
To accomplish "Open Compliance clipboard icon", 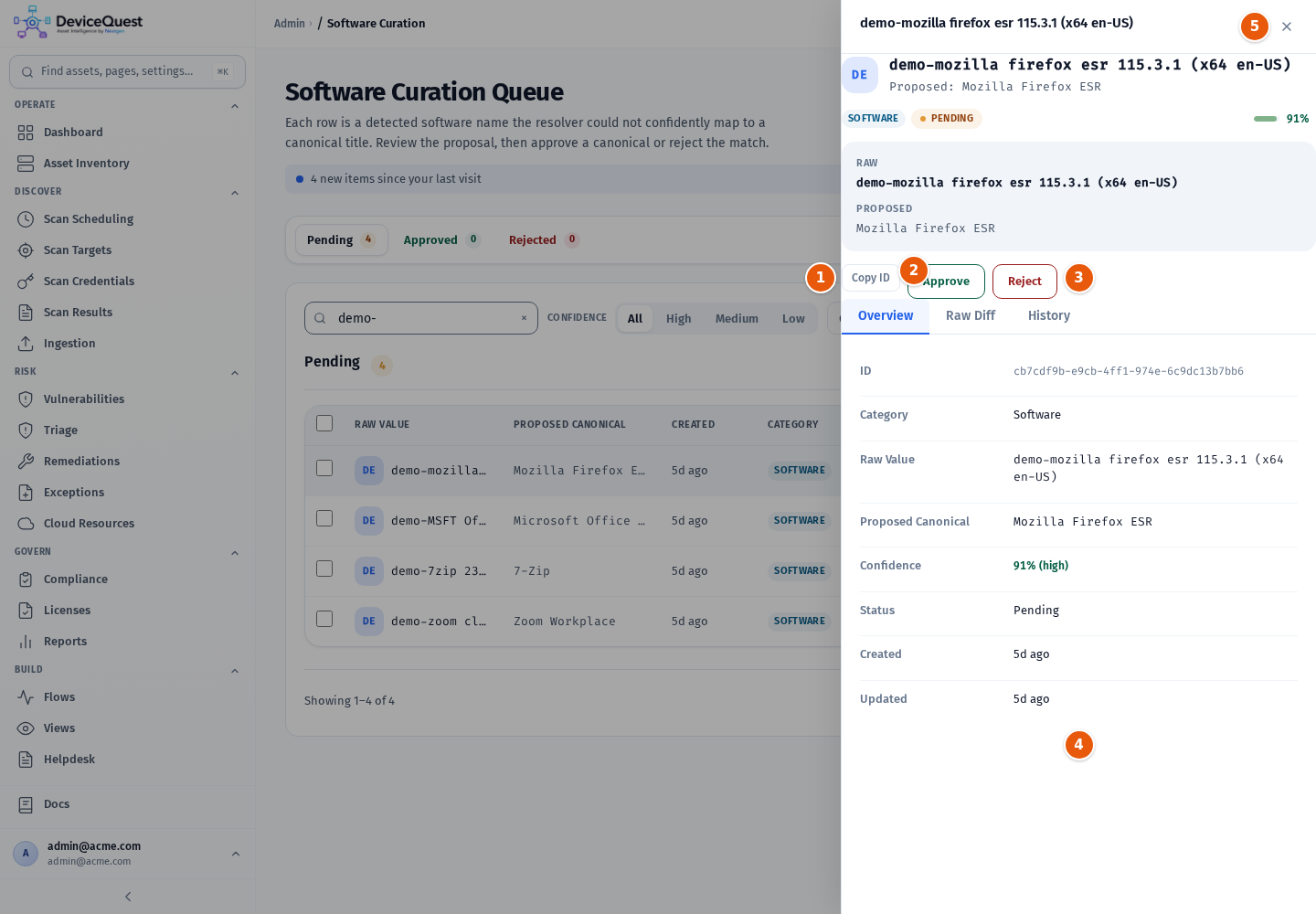I will 26,579.
